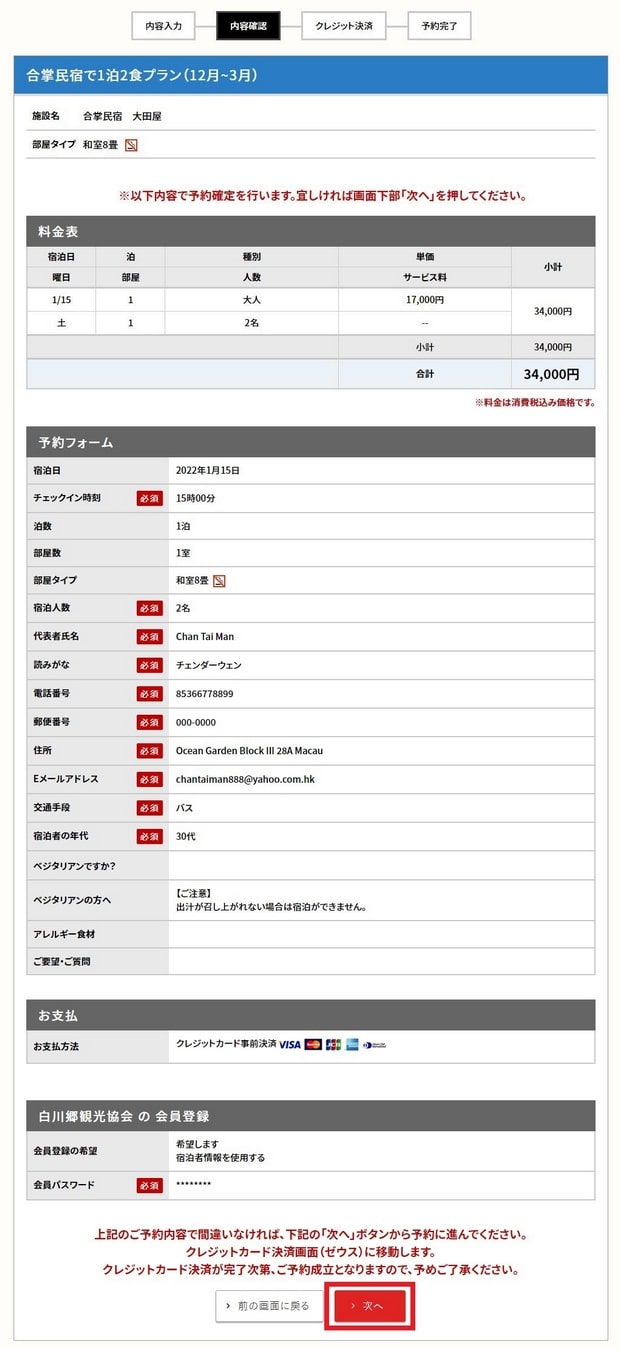Image resolution: width=620 pixels, height=1350 pixels.
Task: Click the no-smoking icon beside 部屋タイプ at top
Action: click(131, 145)
